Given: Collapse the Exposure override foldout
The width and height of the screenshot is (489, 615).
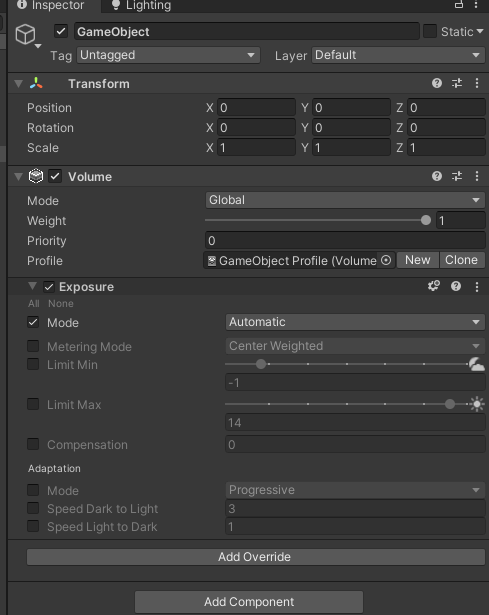Looking at the screenshot, I should (33, 286).
